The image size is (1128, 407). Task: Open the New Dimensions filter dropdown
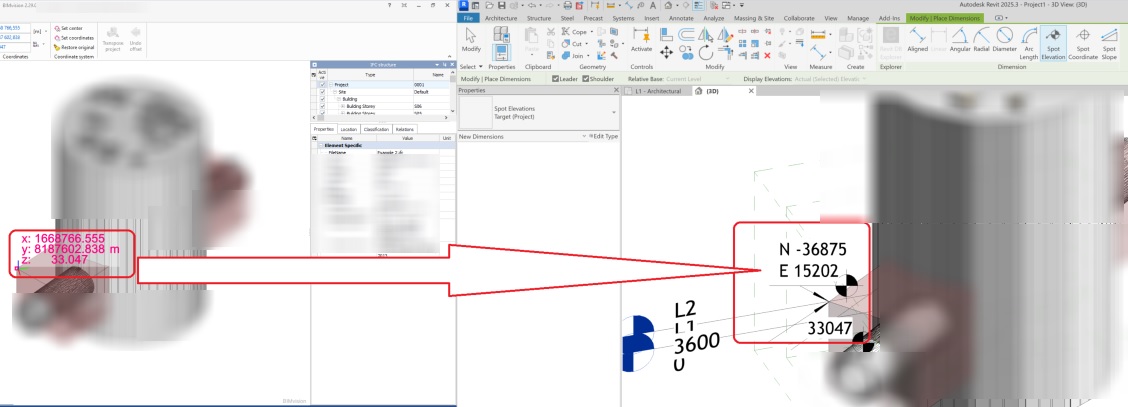[x=585, y=137]
